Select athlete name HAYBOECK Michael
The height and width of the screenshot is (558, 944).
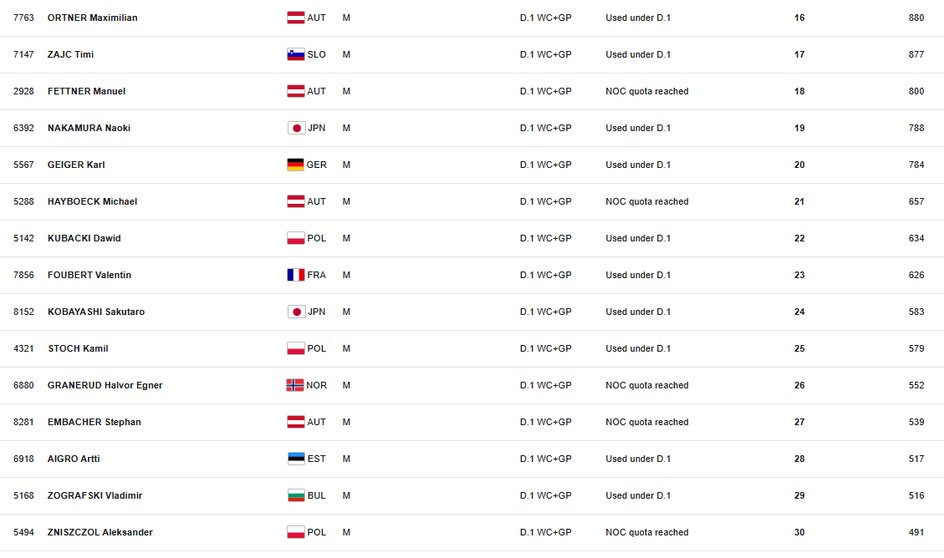tap(92, 202)
